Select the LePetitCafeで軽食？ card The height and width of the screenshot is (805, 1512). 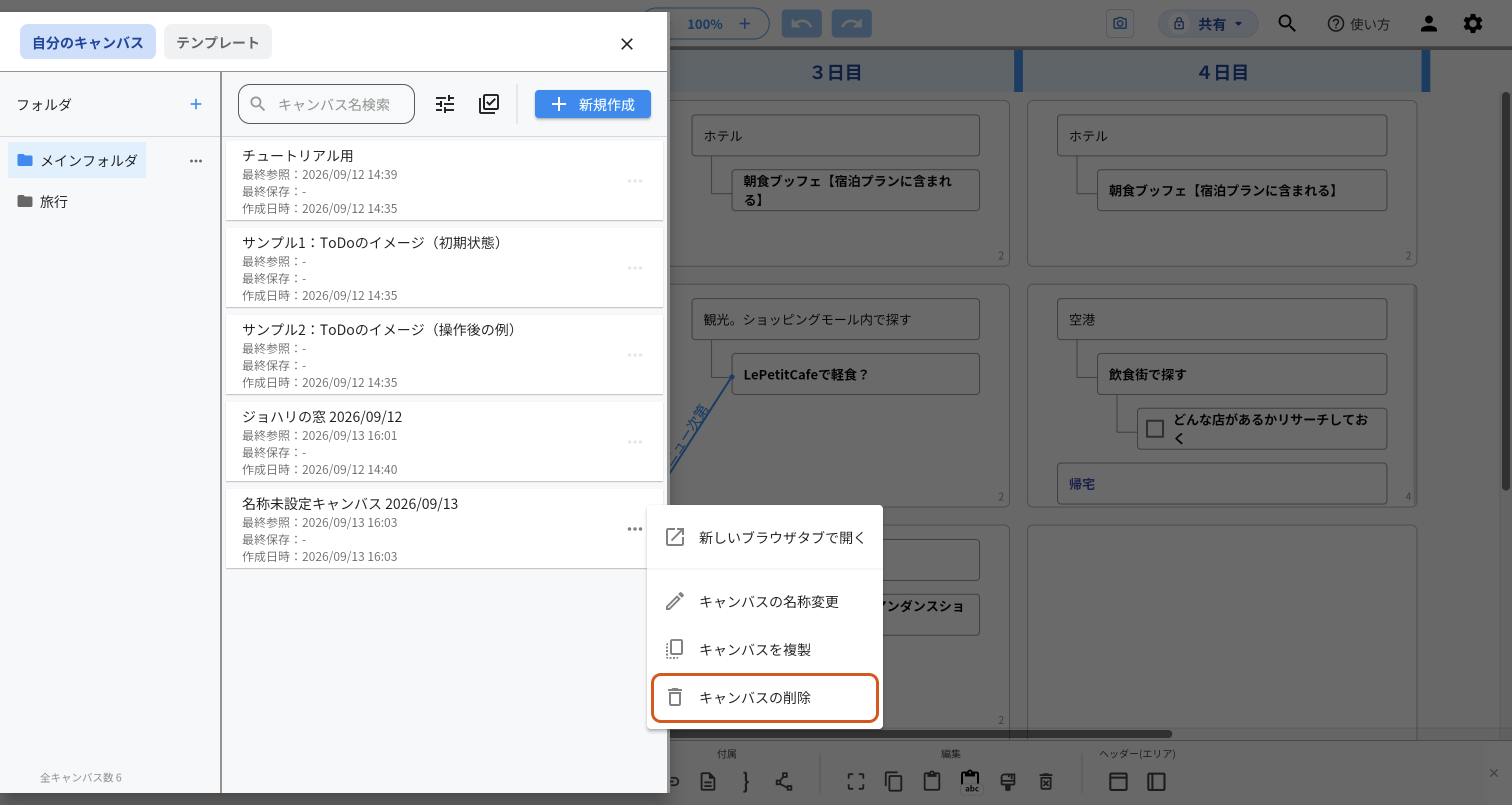click(x=855, y=375)
